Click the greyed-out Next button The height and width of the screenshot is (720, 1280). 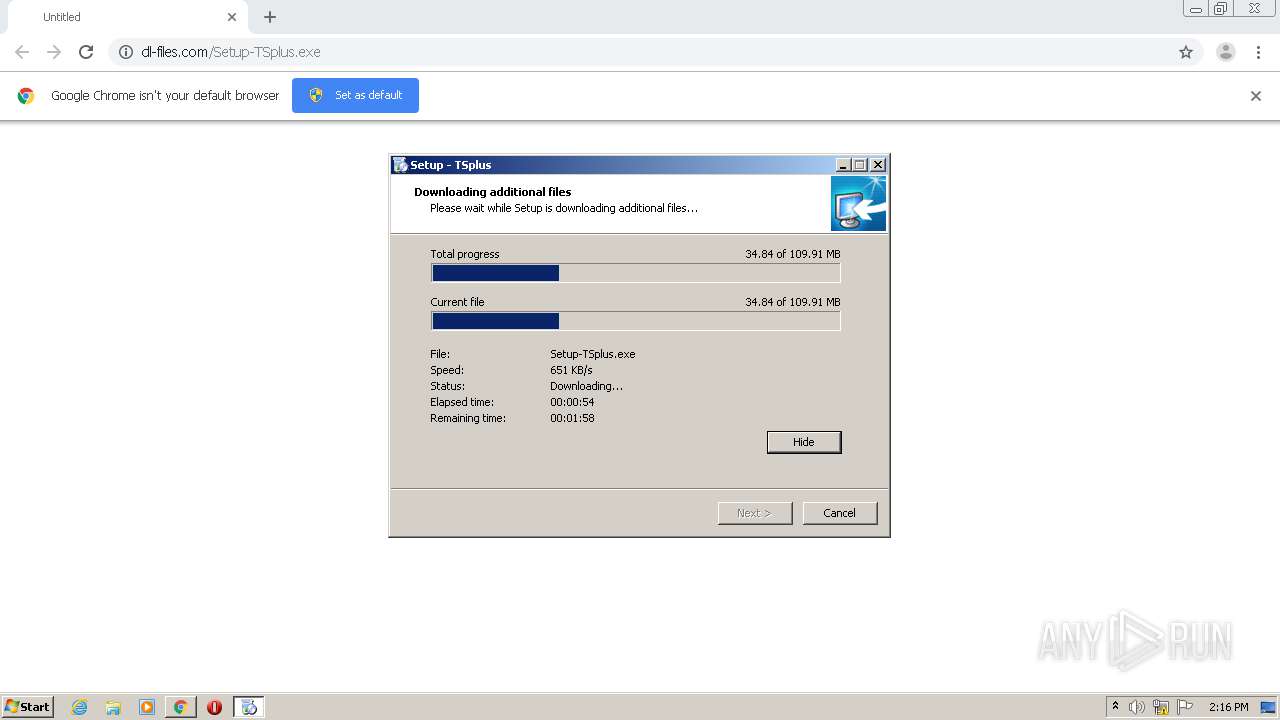point(755,513)
